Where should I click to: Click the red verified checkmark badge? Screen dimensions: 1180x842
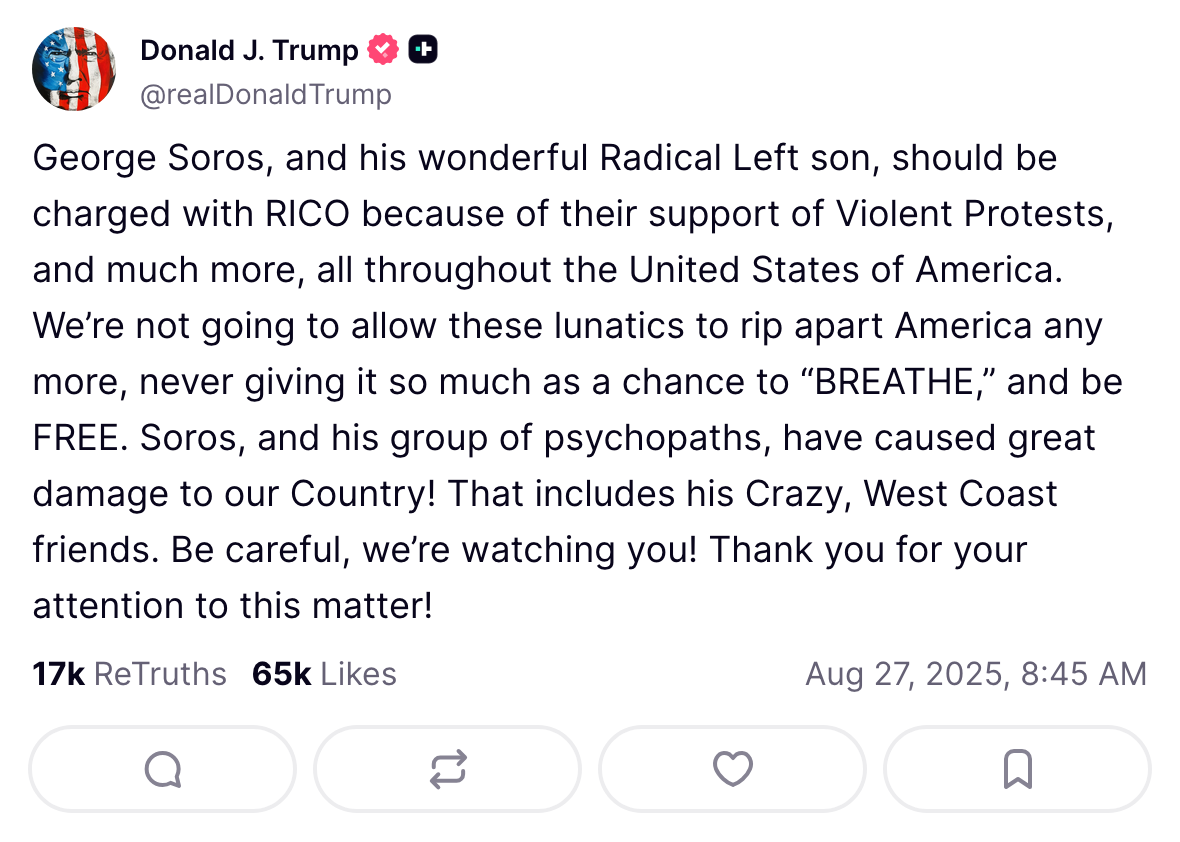[x=383, y=49]
